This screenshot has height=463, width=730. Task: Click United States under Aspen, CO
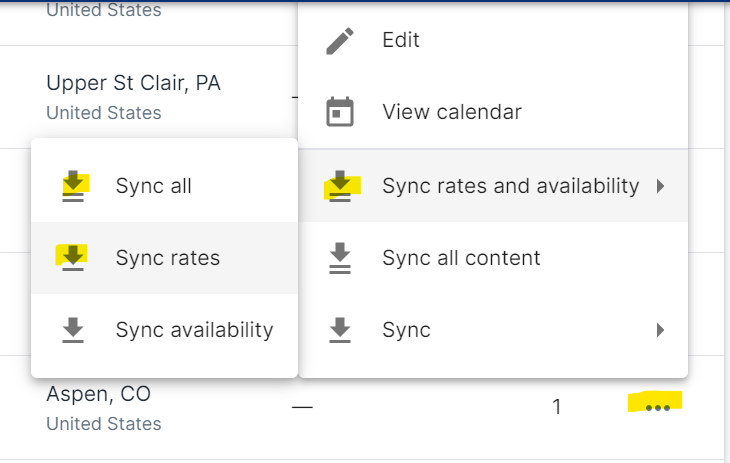click(104, 424)
